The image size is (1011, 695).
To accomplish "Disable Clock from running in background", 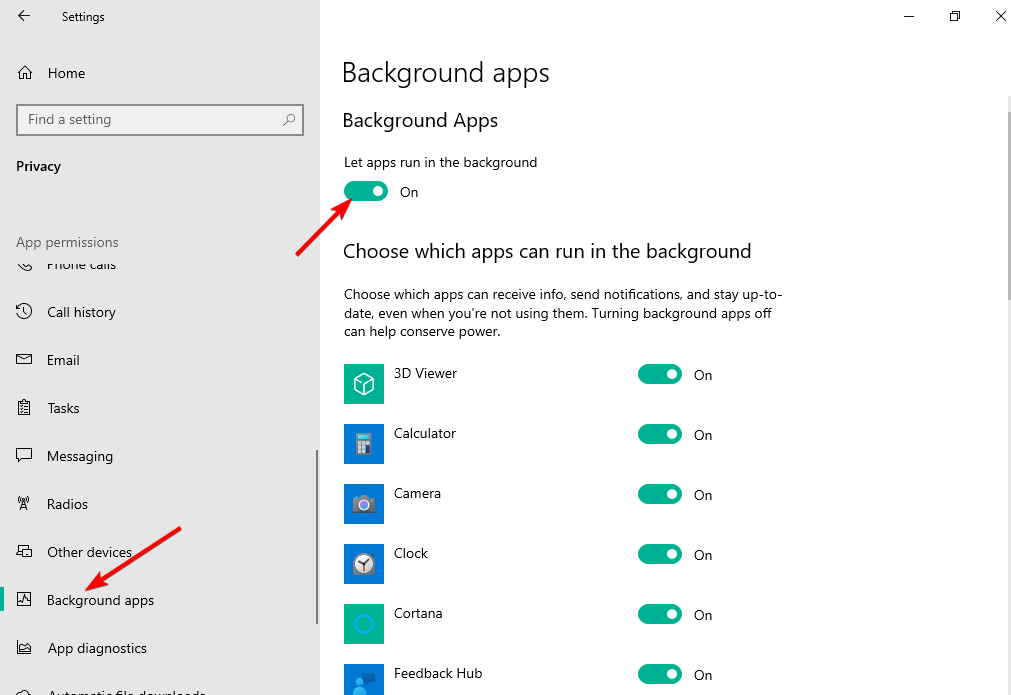I will pyautogui.click(x=659, y=554).
